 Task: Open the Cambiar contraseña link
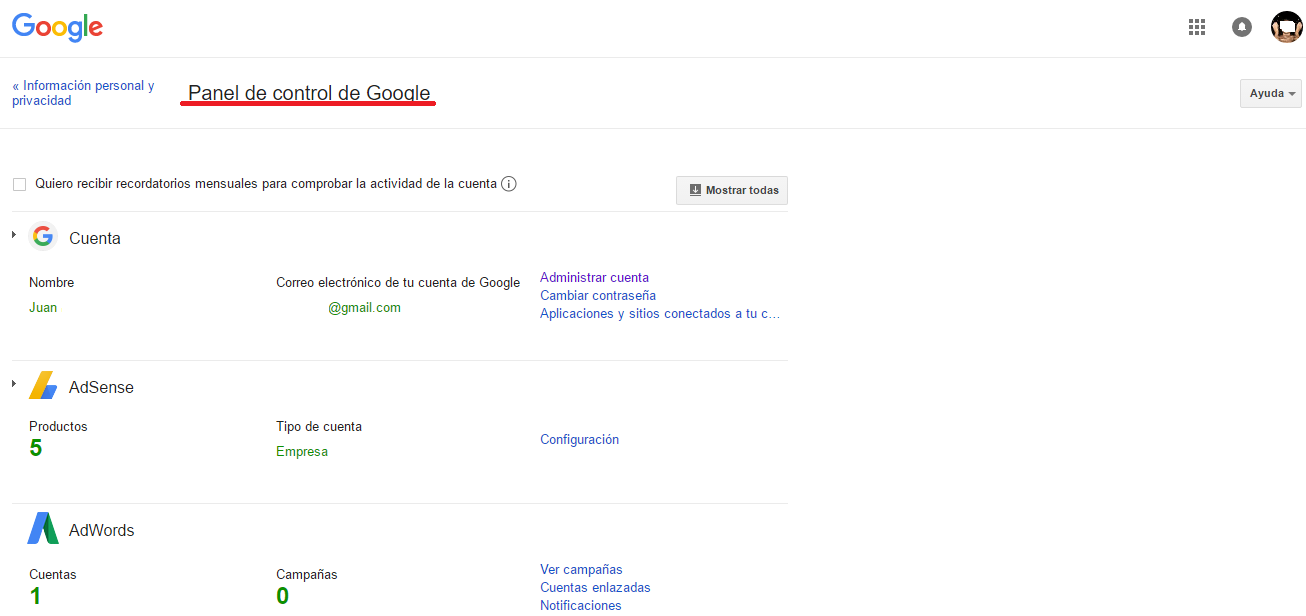click(x=598, y=296)
